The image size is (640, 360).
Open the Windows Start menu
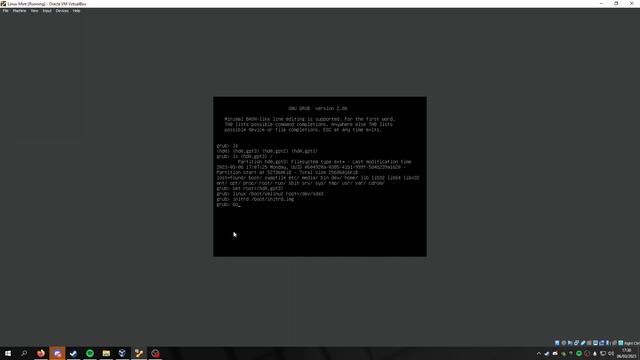pyautogui.click(x=8, y=353)
